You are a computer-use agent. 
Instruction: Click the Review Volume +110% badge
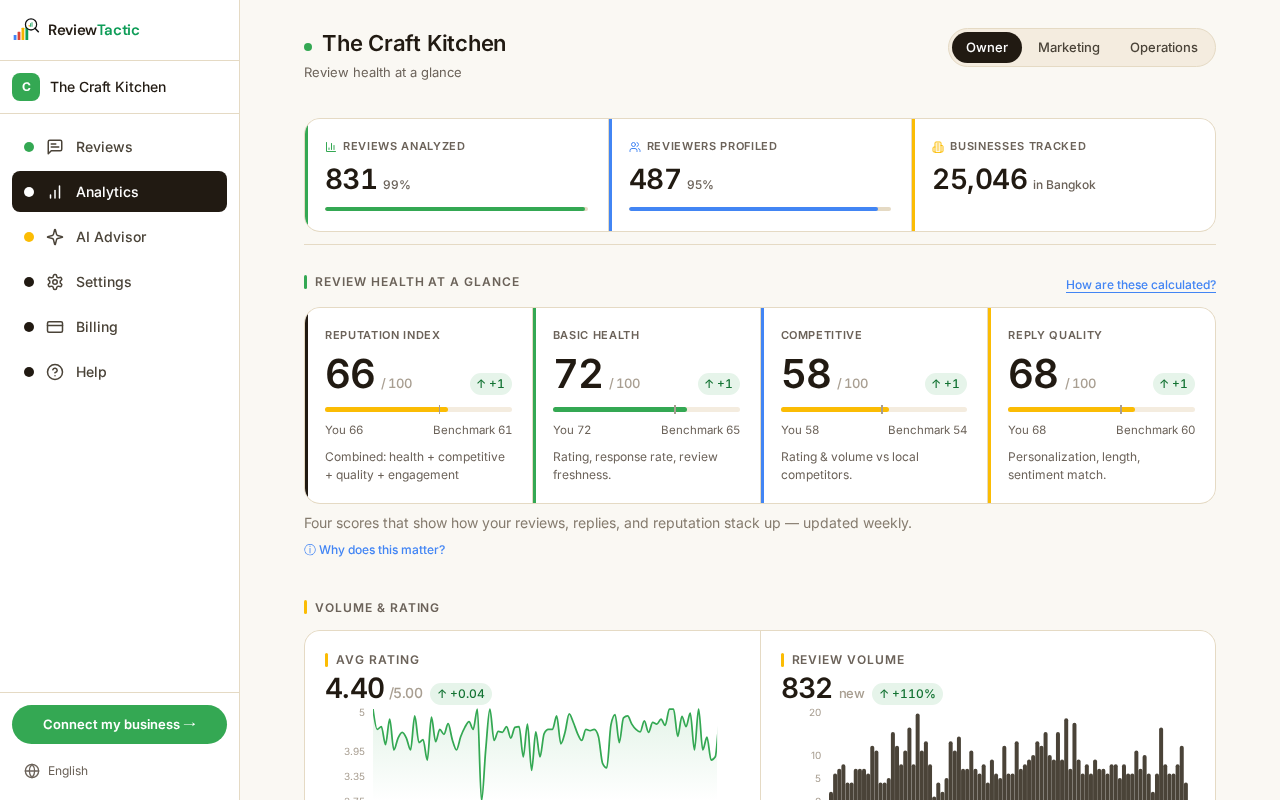tap(907, 694)
